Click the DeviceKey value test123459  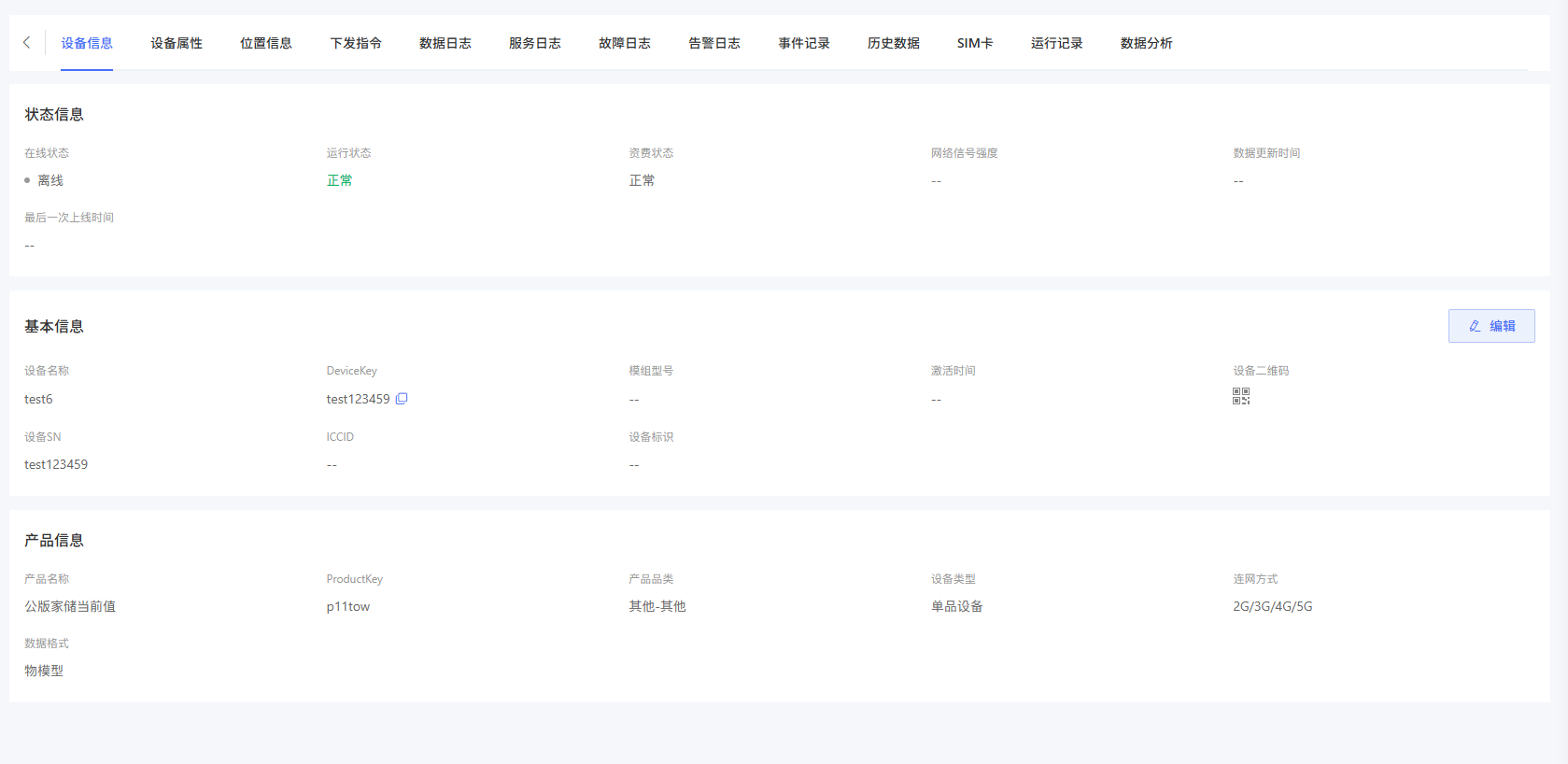358,399
